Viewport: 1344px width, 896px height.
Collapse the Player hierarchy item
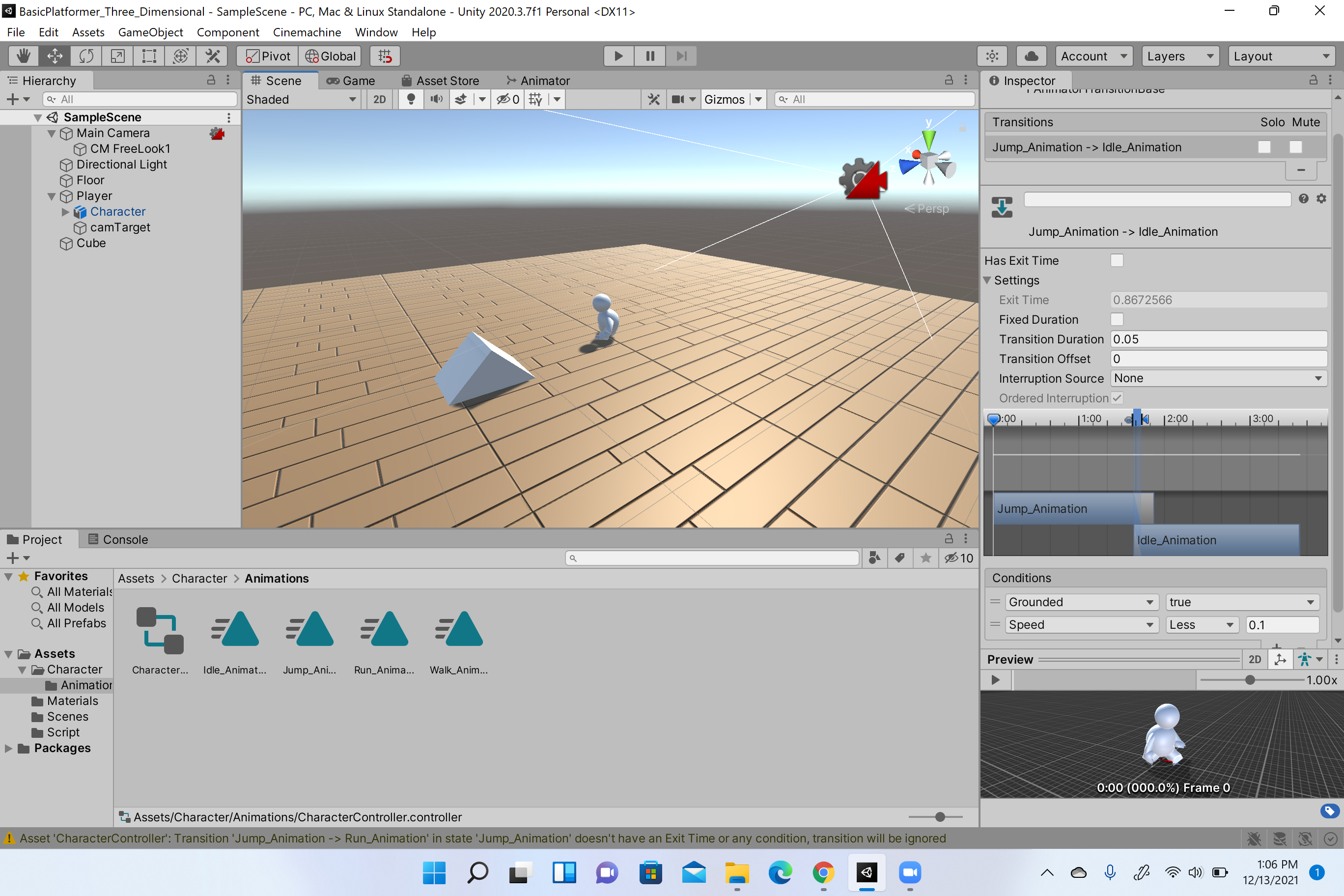[x=52, y=196]
